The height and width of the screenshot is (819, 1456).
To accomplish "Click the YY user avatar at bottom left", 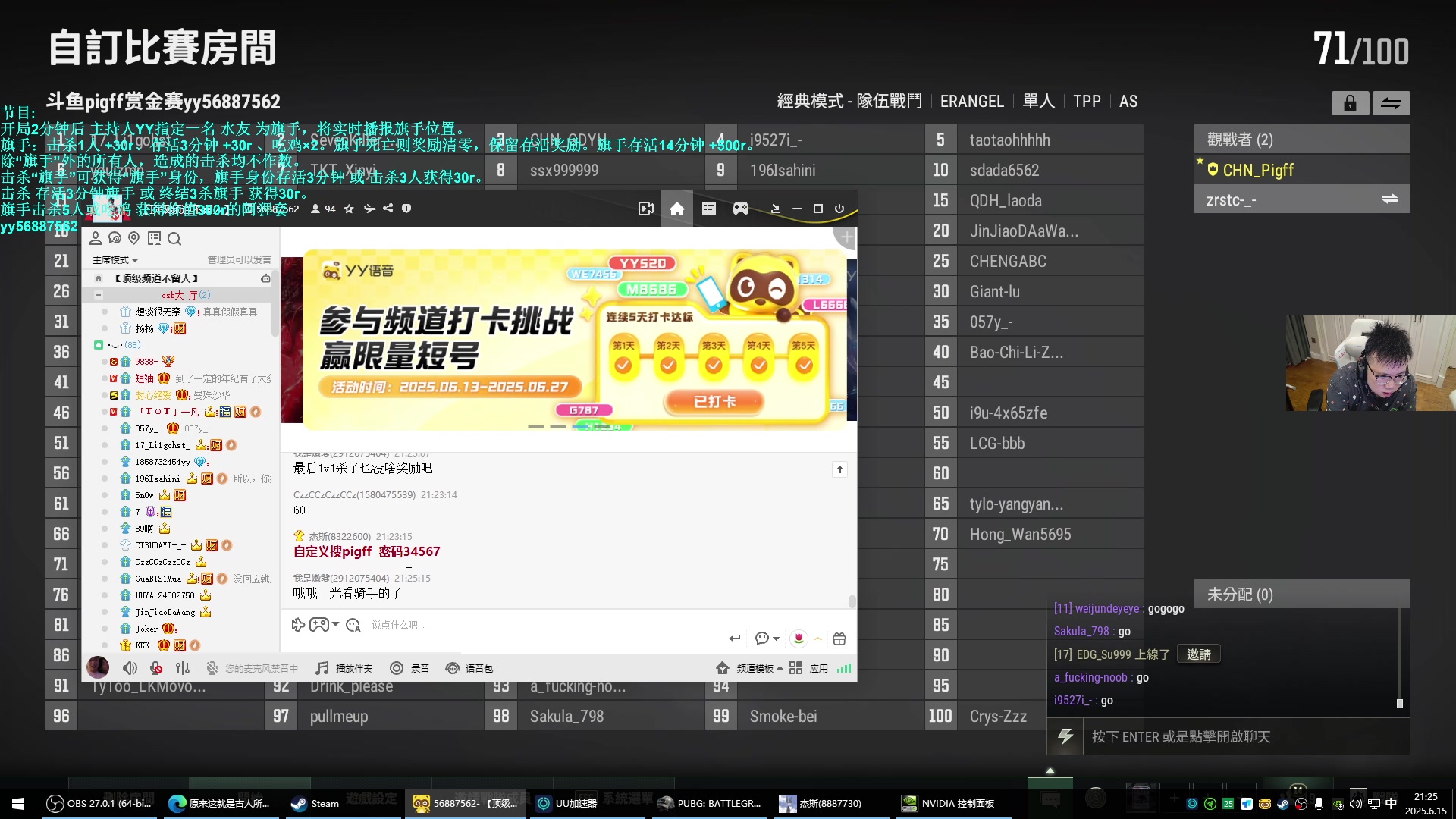I will 98,667.
